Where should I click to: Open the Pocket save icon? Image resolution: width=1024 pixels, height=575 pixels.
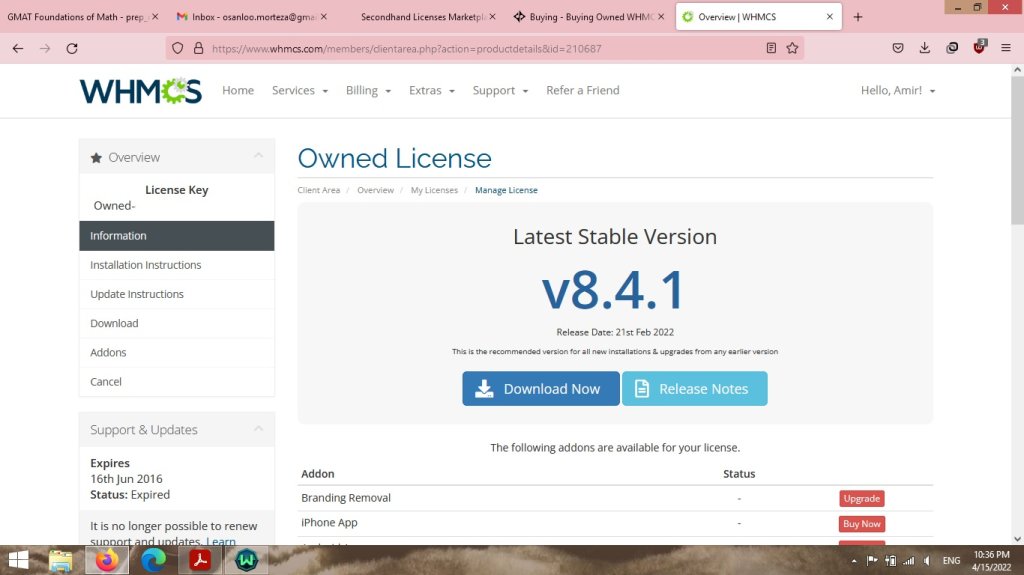pyautogui.click(x=898, y=48)
